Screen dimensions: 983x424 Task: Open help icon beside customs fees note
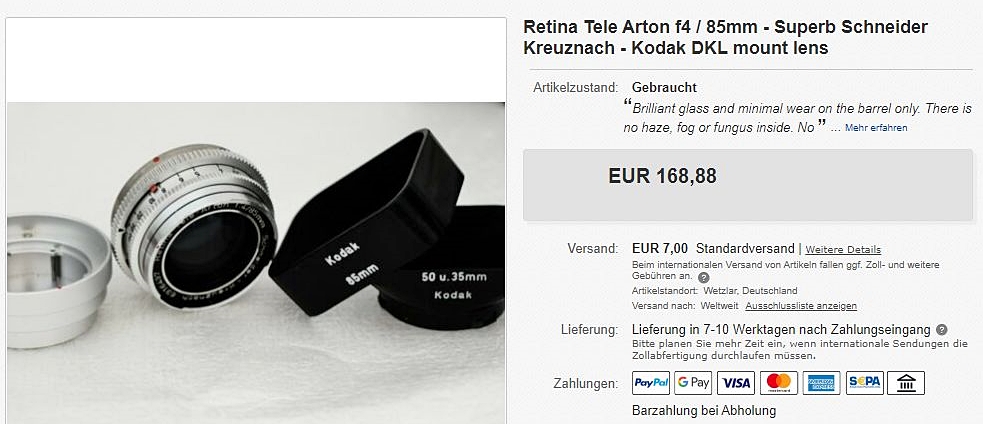pyautogui.click(x=703, y=277)
